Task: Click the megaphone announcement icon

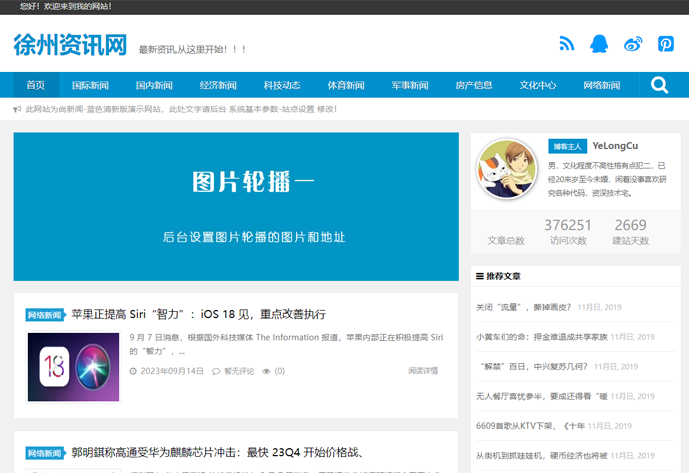Action: (17, 109)
